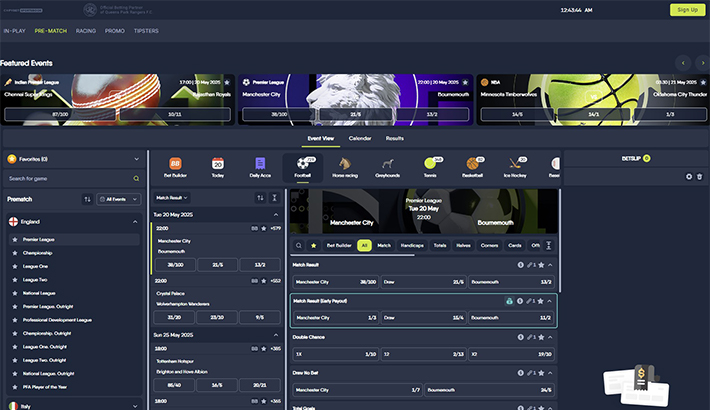This screenshot has height=410, width=710.
Task: Filter markets by Corners
Action: click(x=489, y=246)
